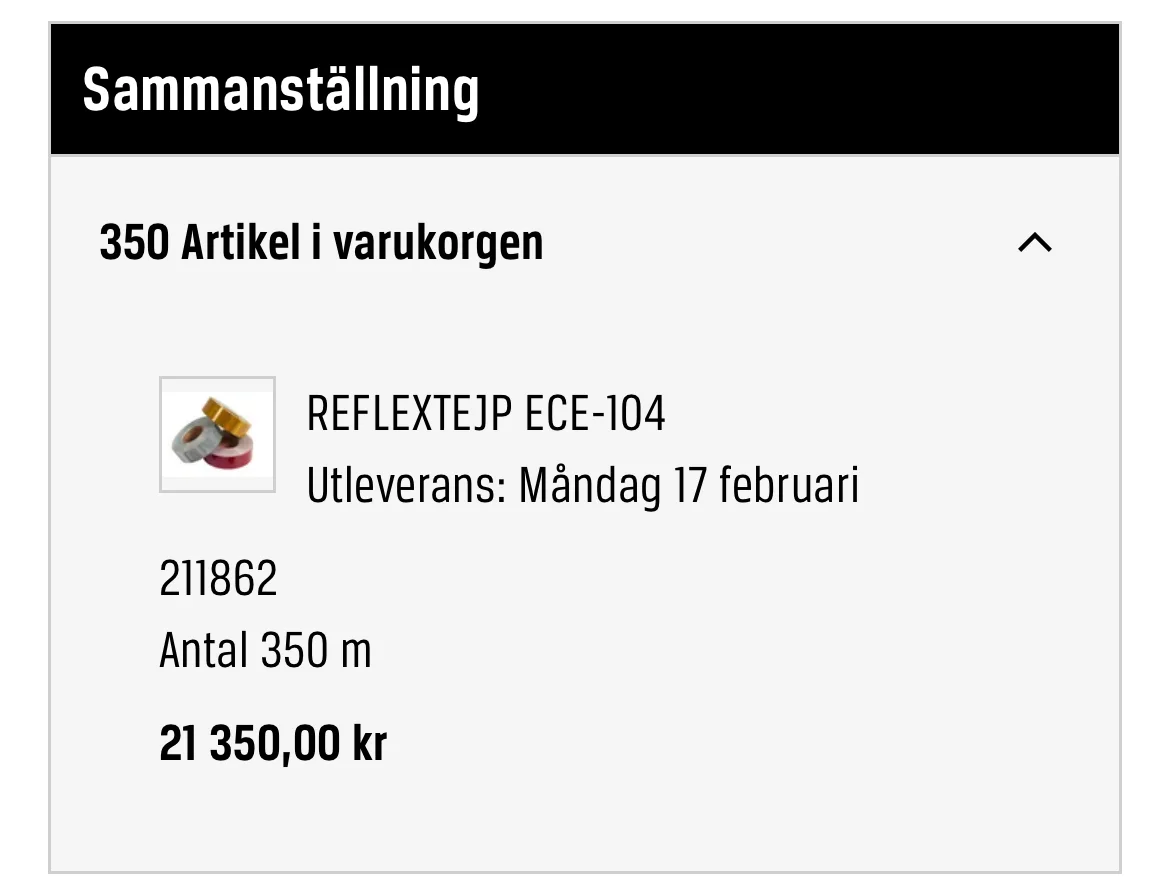Viewport: 1170px width, 893px height.
Task: Select the 'Måndag 17 februari' delivery date
Action: 689,487
